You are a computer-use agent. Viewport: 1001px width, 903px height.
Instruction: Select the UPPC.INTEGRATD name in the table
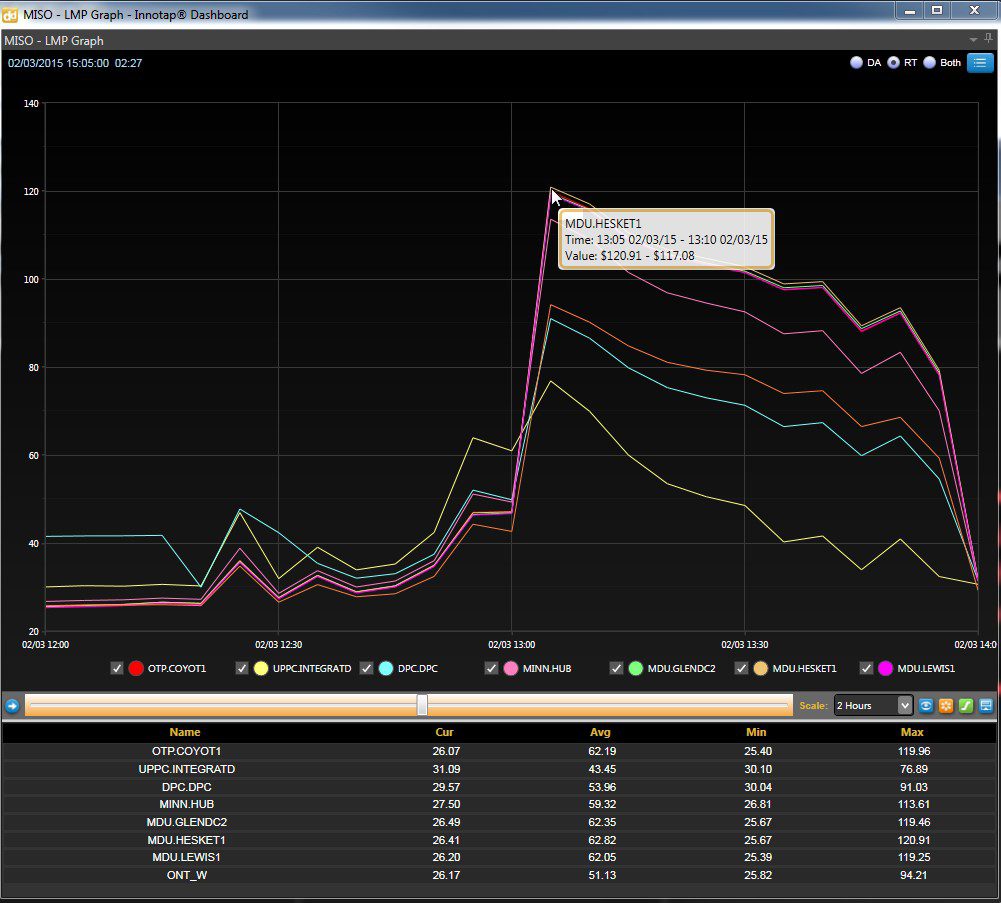point(186,769)
